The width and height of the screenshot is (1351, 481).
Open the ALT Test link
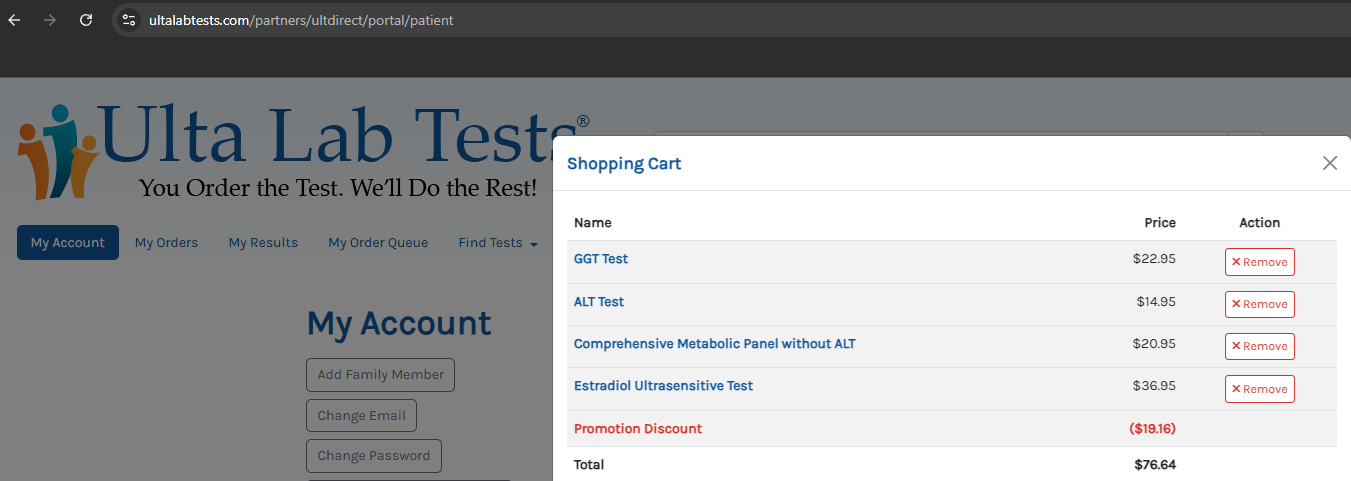598,302
